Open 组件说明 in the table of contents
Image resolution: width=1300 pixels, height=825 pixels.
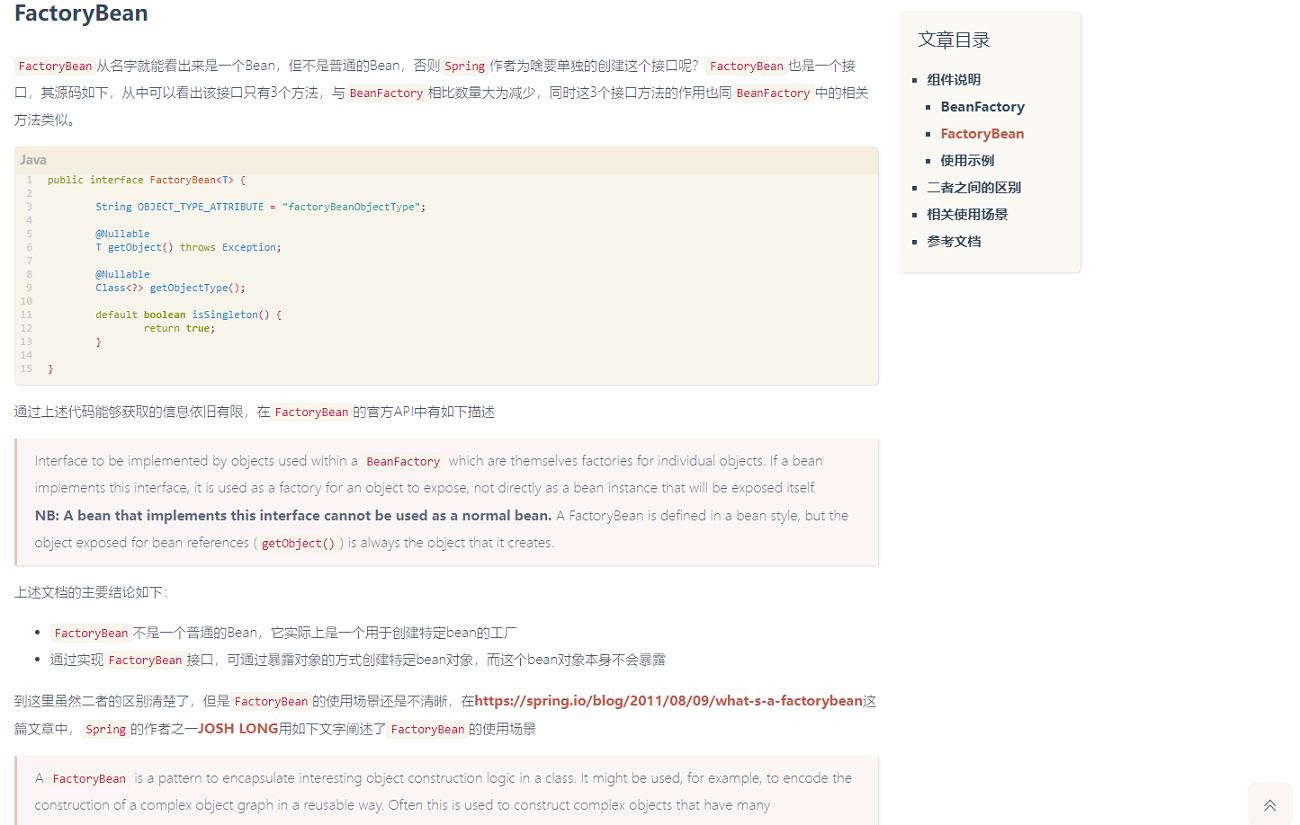click(953, 79)
